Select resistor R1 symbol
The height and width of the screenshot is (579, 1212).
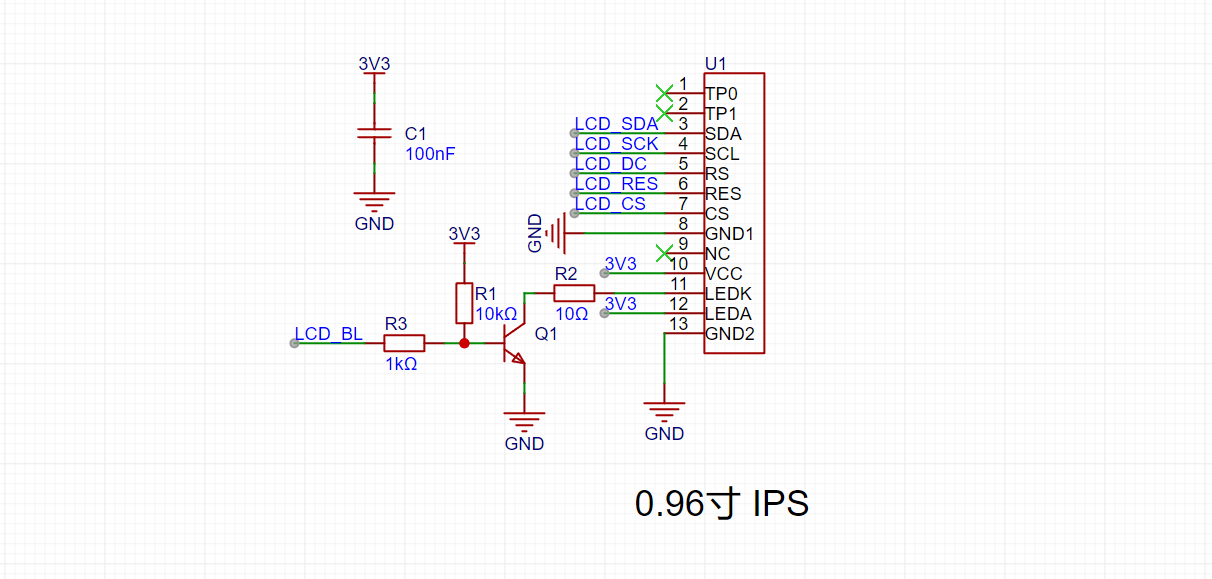click(x=464, y=303)
